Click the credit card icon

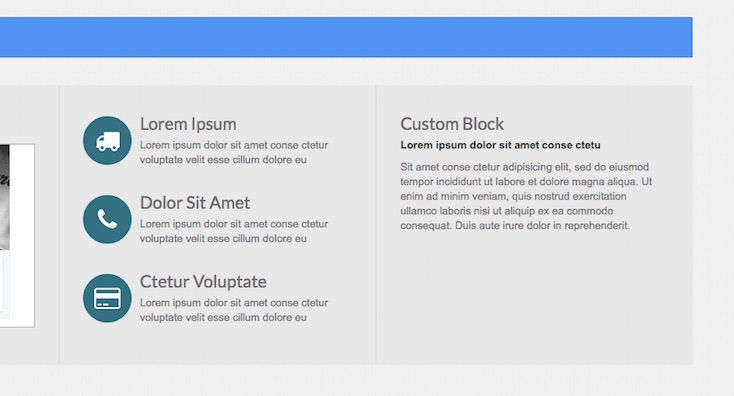coord(107,298)
